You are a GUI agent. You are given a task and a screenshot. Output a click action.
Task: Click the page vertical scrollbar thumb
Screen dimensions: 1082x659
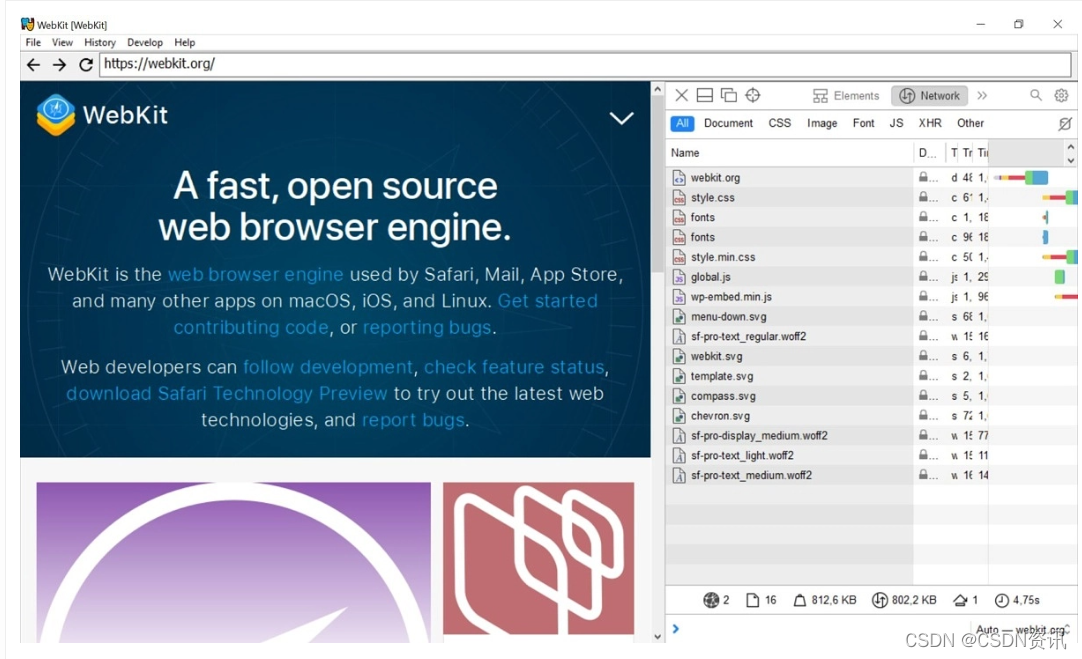pyautogui.click(x=658, y=186)
